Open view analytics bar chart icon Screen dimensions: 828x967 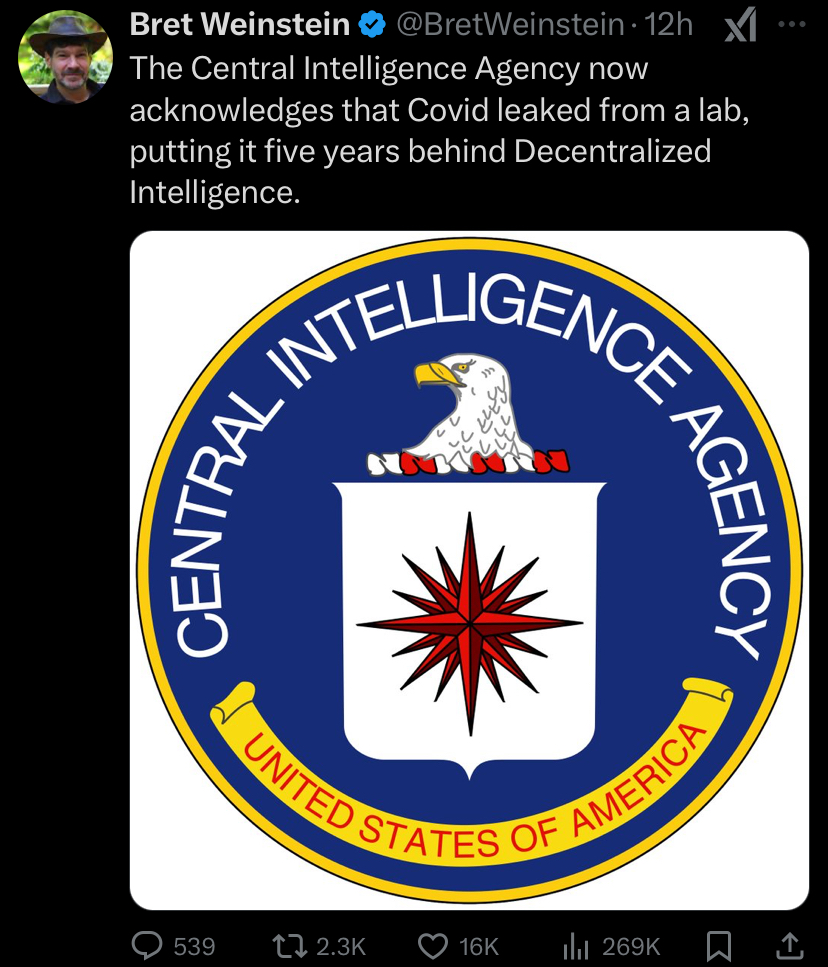click(575, 945)
